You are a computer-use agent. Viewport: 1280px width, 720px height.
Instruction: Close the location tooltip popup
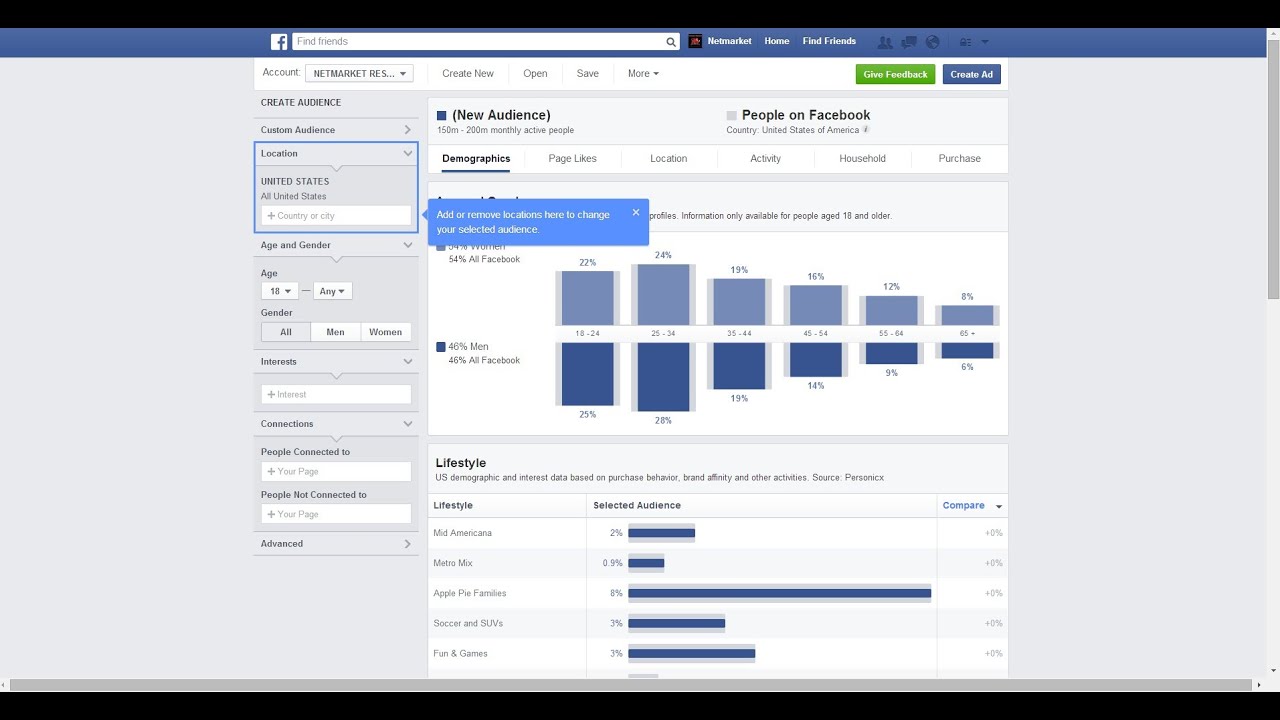(x=636, y=212)
